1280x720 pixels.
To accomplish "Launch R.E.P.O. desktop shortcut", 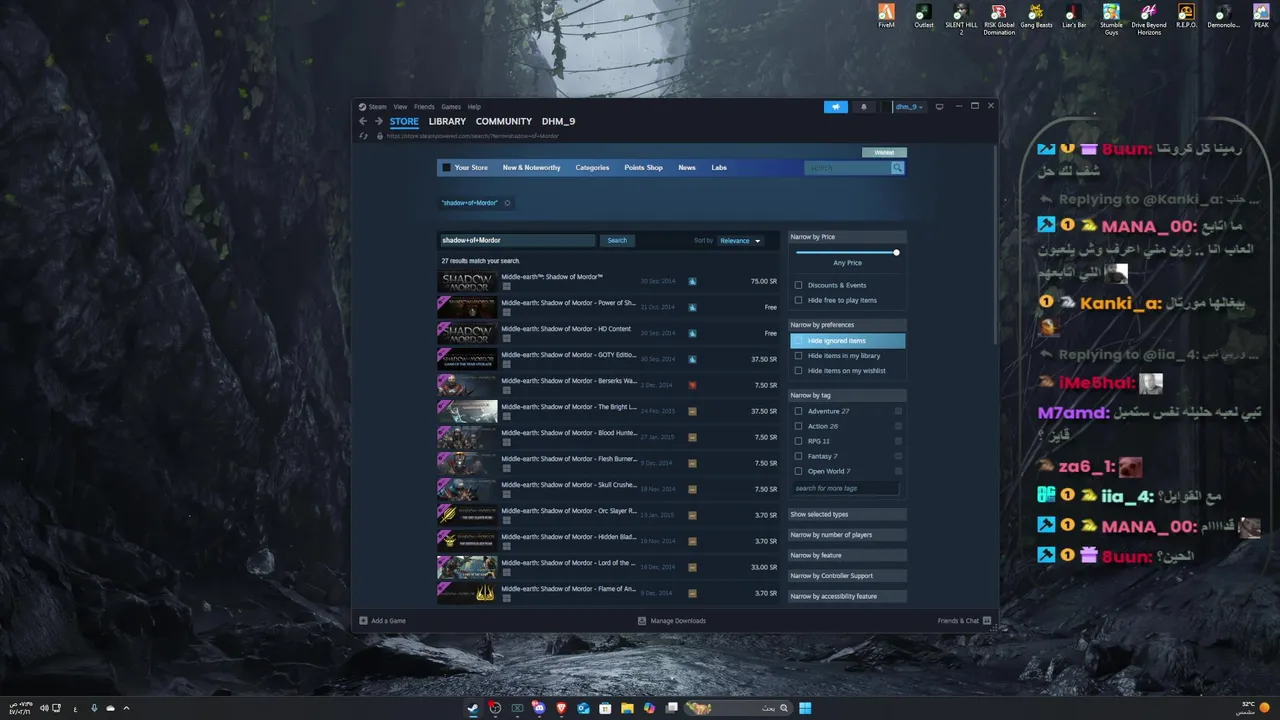I will (1186, 16).
